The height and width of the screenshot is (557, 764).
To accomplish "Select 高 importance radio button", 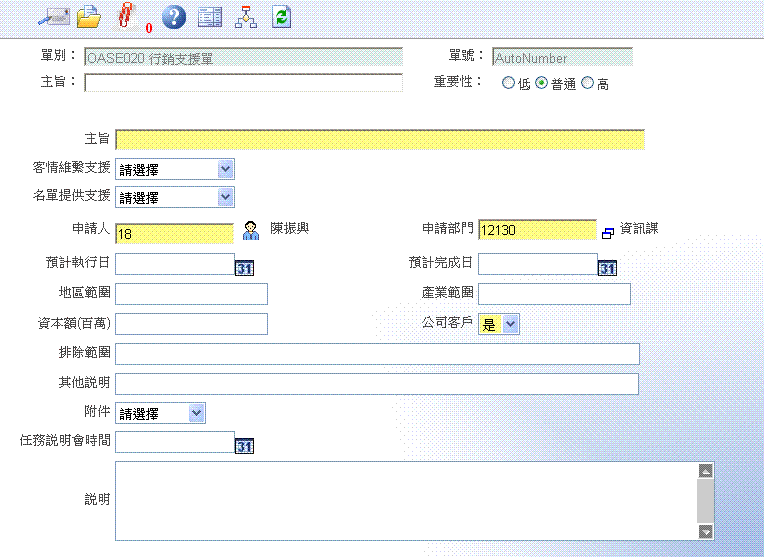I will click(x=587, y=84).
